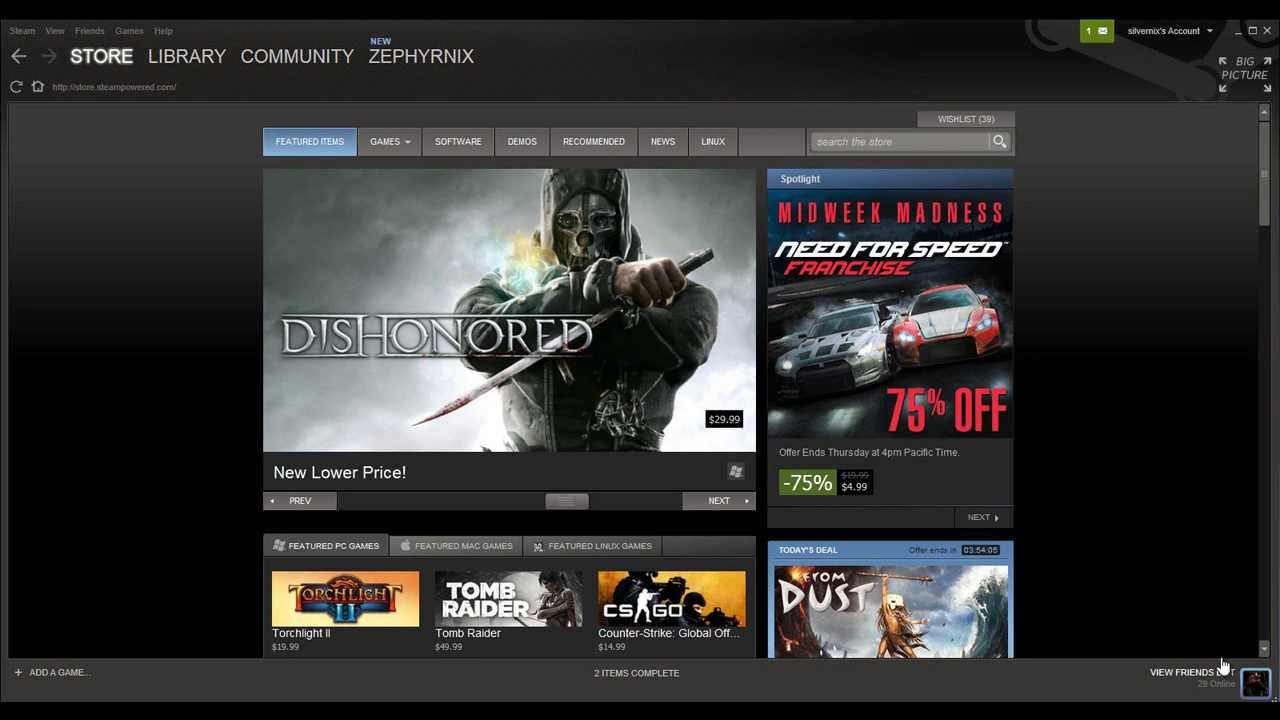
Task: Open the Tomb Raider thumbnail
Action: point(508,599)
